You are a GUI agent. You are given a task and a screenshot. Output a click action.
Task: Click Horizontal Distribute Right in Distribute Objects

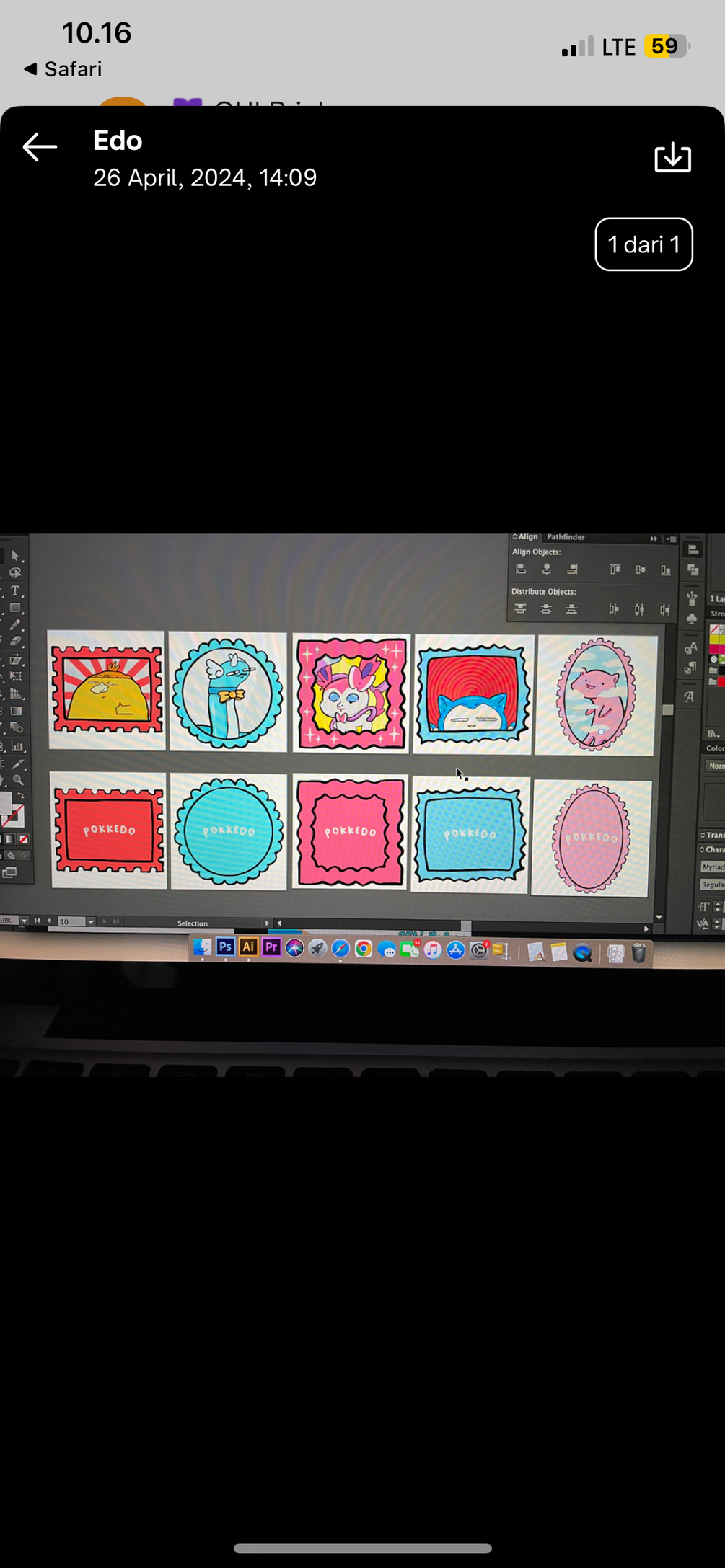tap(665, 611)
